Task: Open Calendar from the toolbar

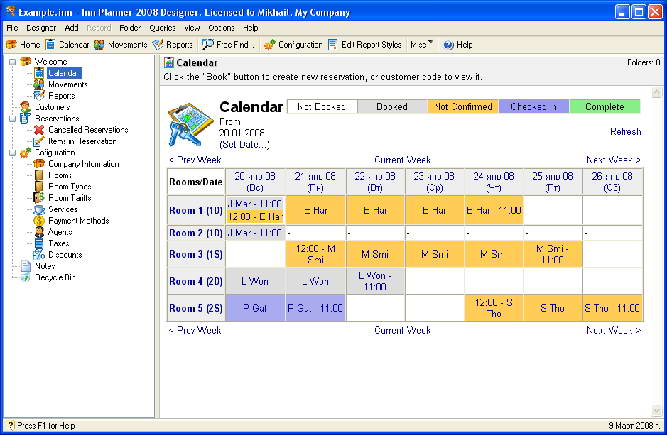Action: (67, 45)
